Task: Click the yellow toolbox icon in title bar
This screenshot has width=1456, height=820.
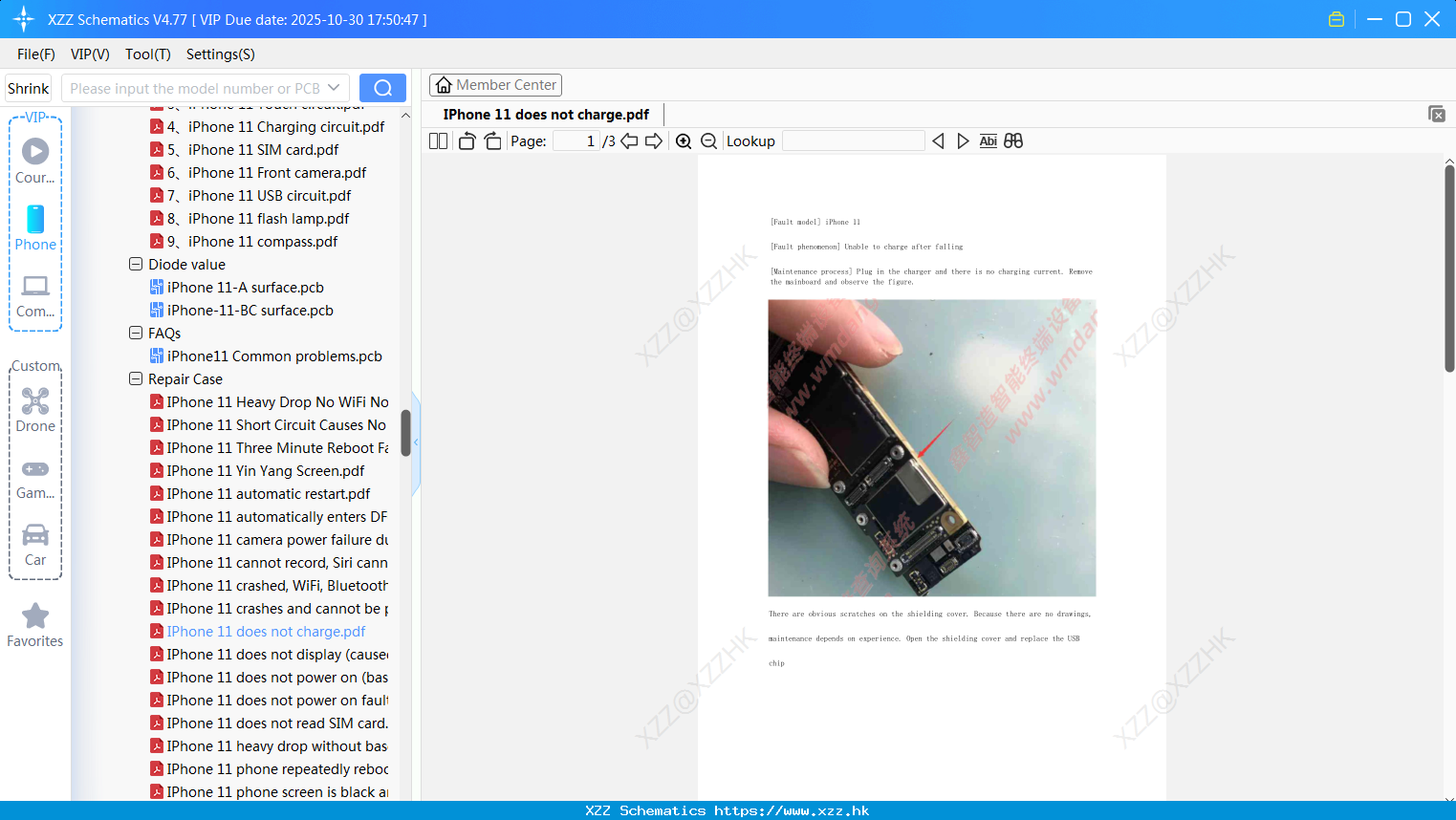Action: (x=1336, y=19)
